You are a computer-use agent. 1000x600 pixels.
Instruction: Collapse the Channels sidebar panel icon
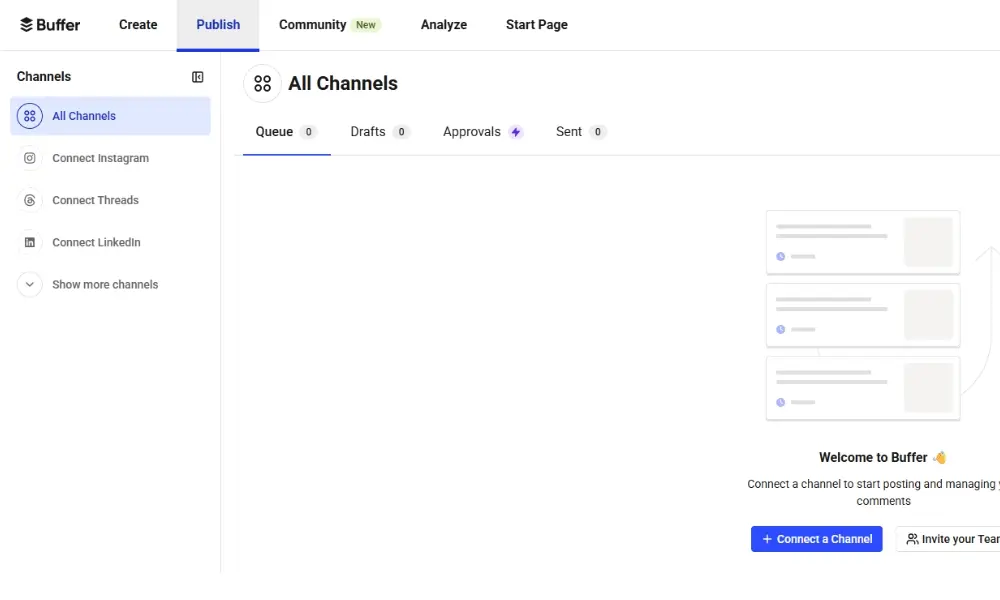[x=198, y=77]
